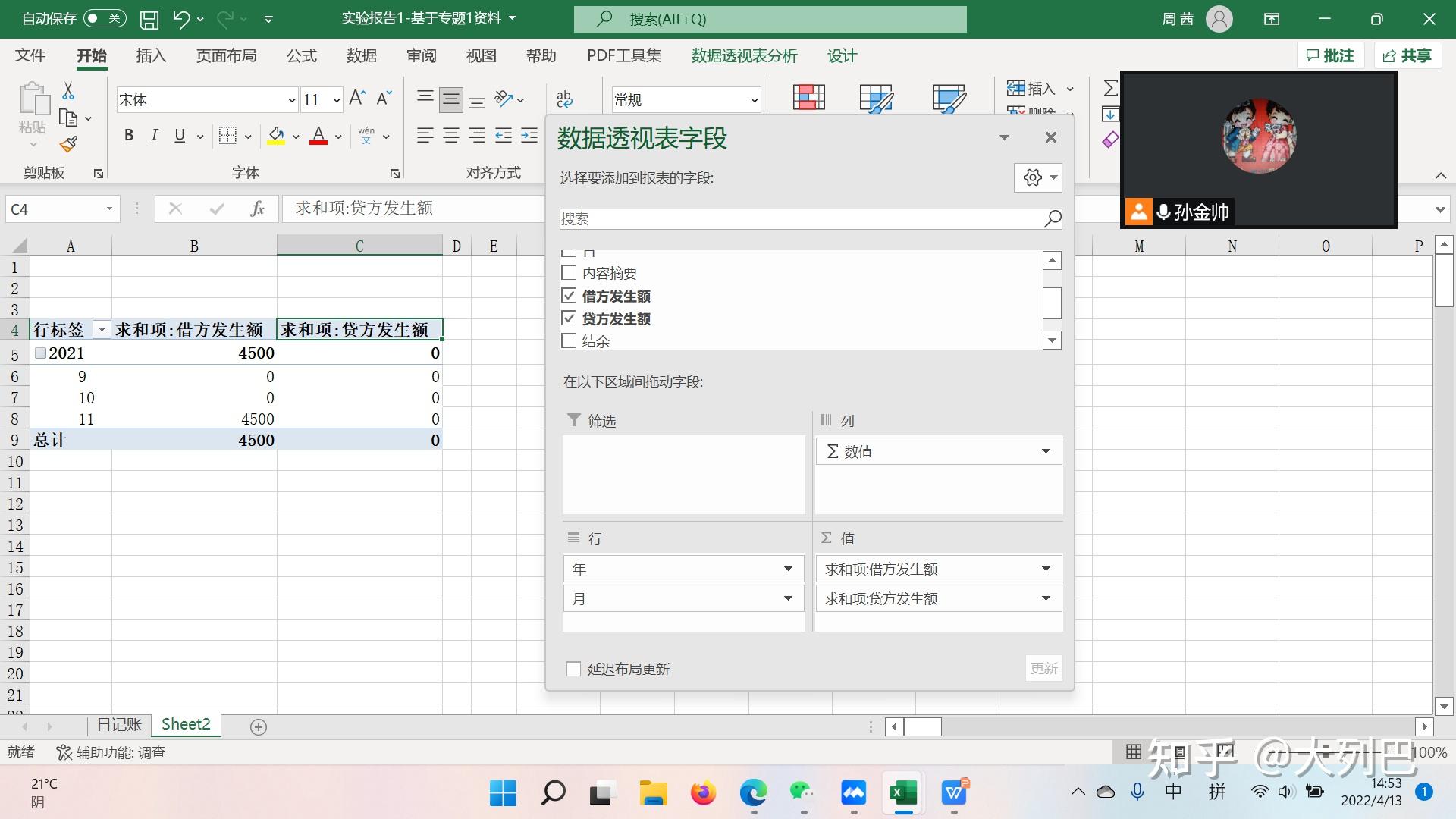1456x819 pixels.
Task: Switch to the 日记账 sheet tab
Action: tap(119, 725)
